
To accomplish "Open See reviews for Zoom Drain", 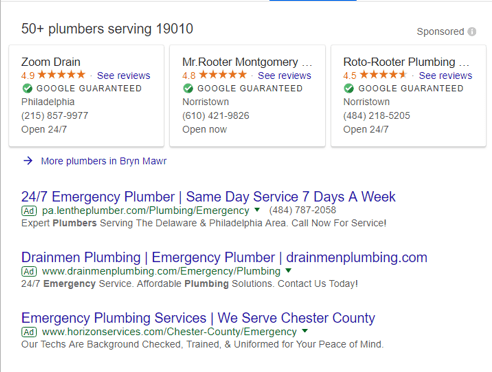I will point(124,75).
